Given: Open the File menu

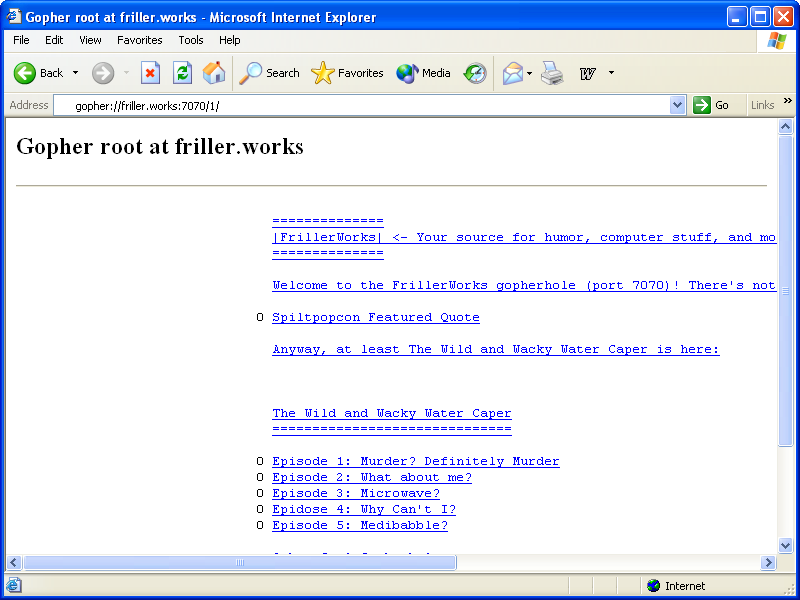Looking at the screenshot, I should coord(21,40).
